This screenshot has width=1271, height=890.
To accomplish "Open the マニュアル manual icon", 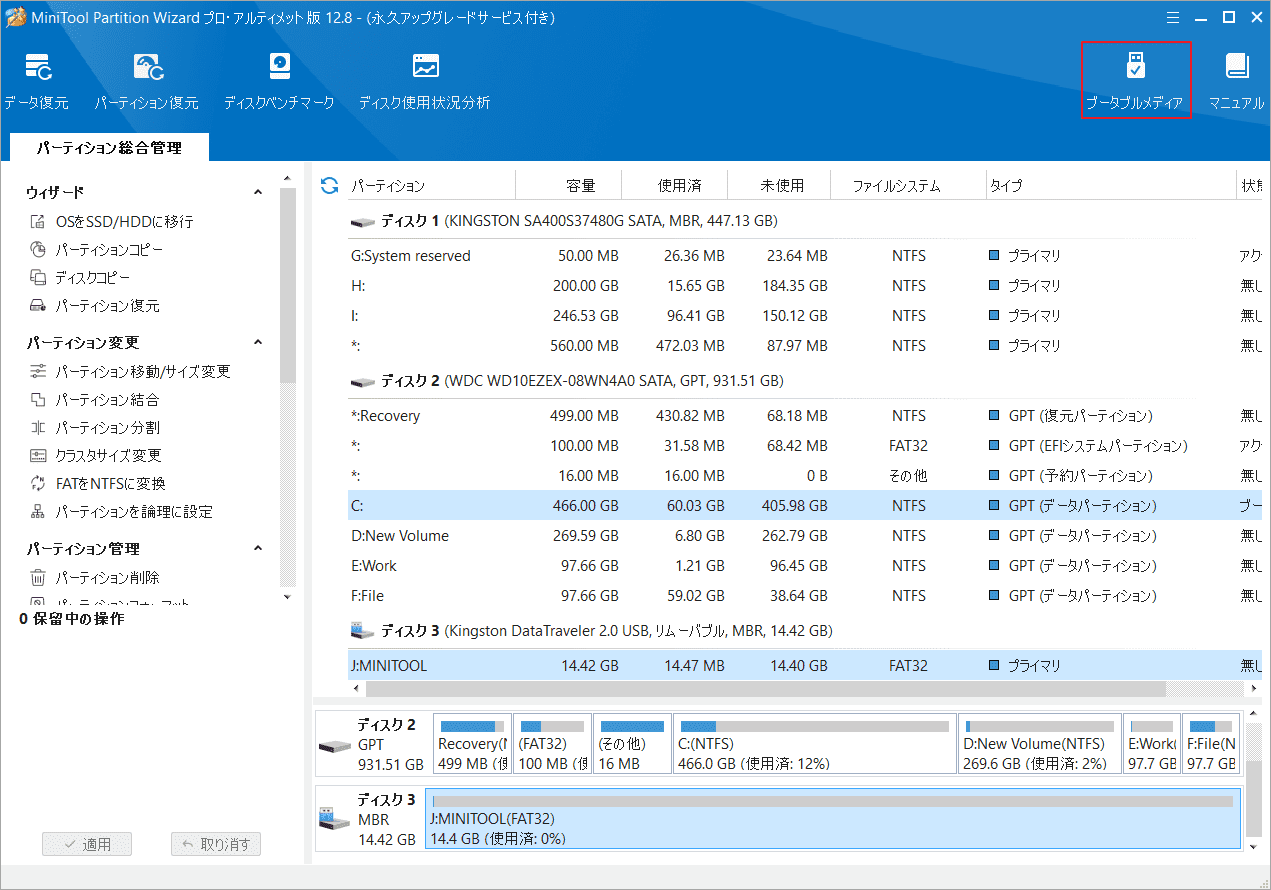I will 1237,80.
